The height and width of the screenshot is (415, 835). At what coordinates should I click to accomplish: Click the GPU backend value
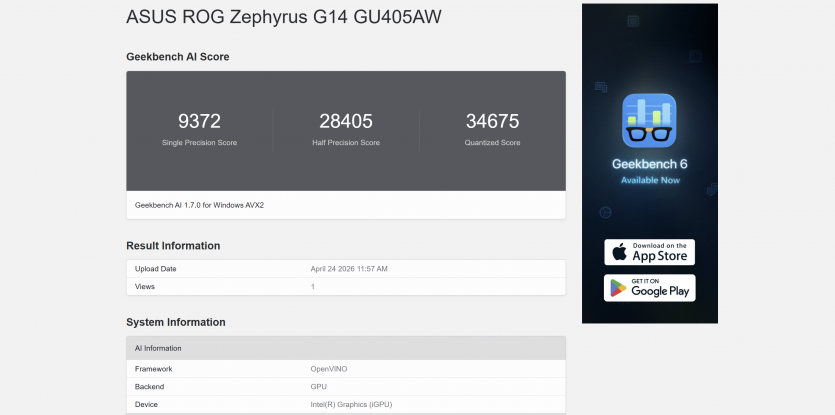tap(318, 387)
